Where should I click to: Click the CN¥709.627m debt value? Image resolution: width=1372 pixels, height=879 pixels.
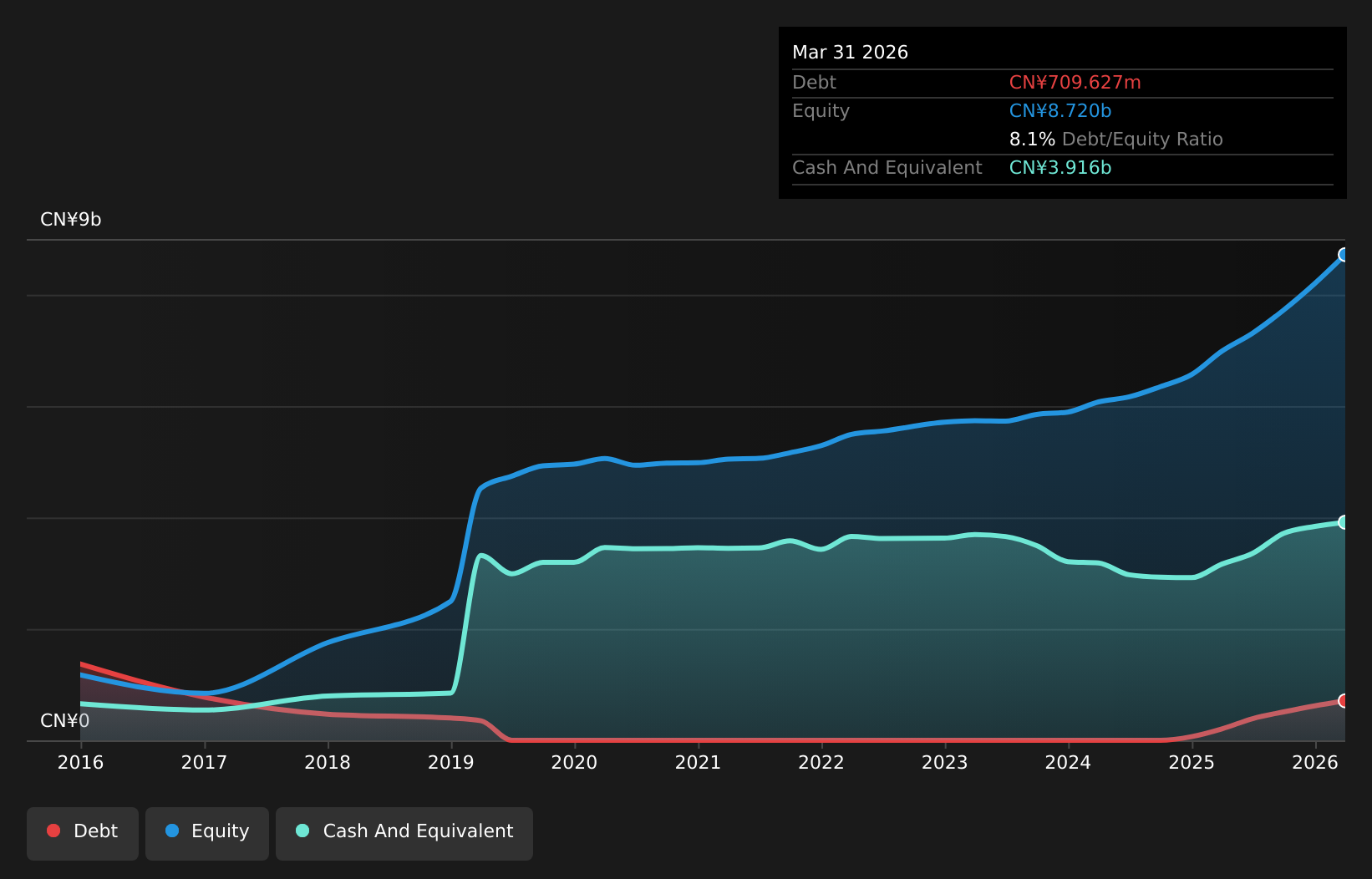(1075, 83)
